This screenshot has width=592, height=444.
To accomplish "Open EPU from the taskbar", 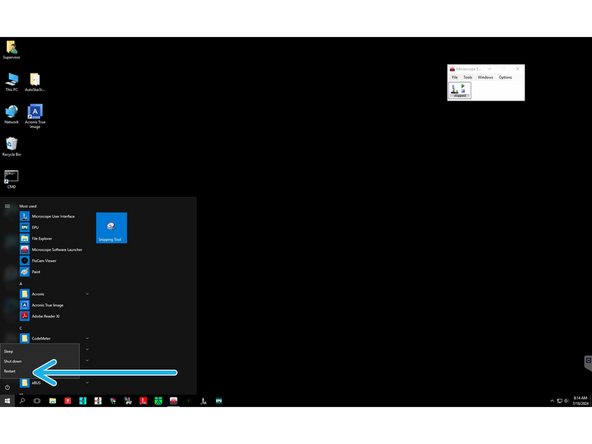I will click(x=219, y=401).
